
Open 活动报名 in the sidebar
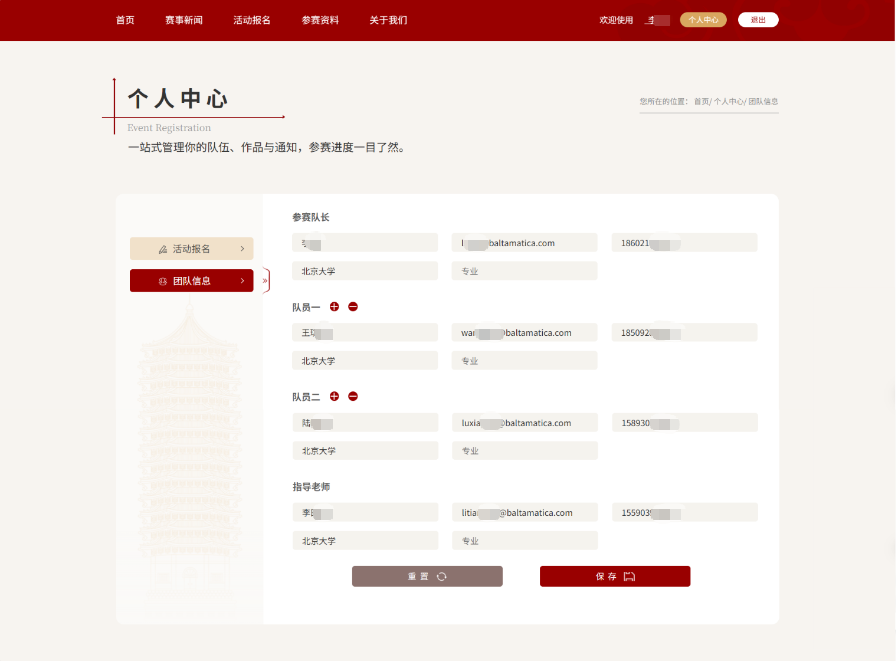tap(191, 249)
